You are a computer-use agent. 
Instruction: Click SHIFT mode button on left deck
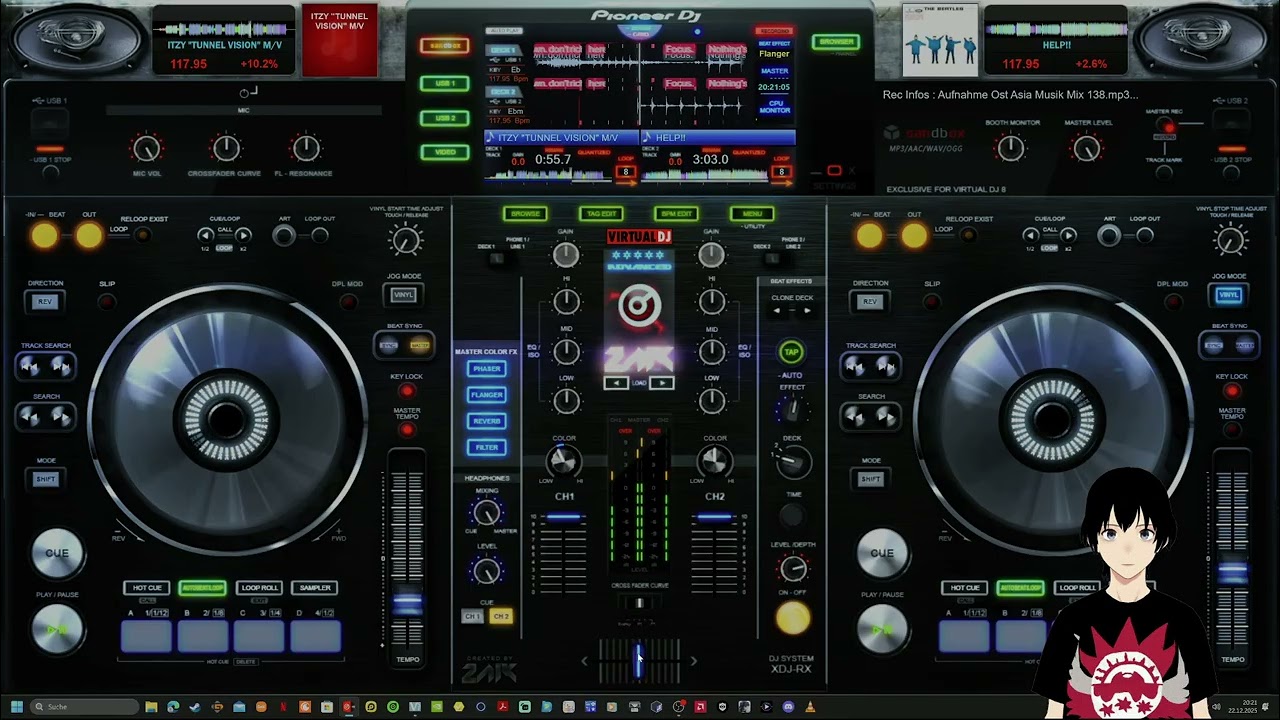pyautogui.click(x=46, y=479)
